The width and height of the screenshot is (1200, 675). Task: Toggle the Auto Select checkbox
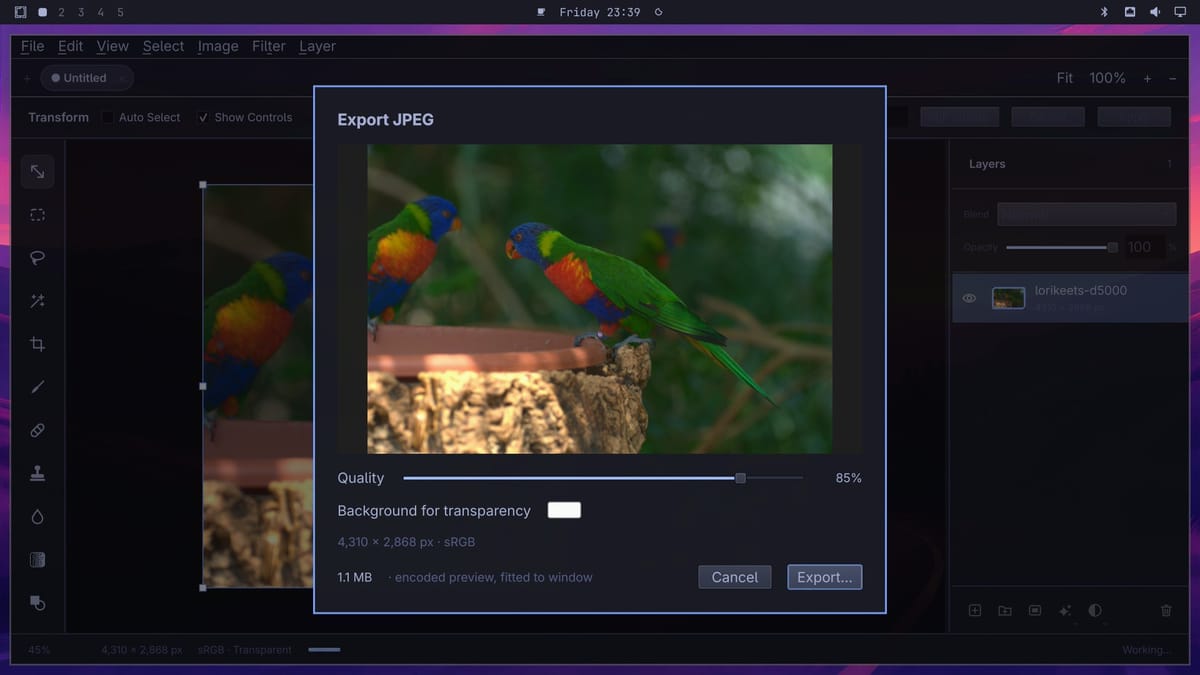click(107, 117)
